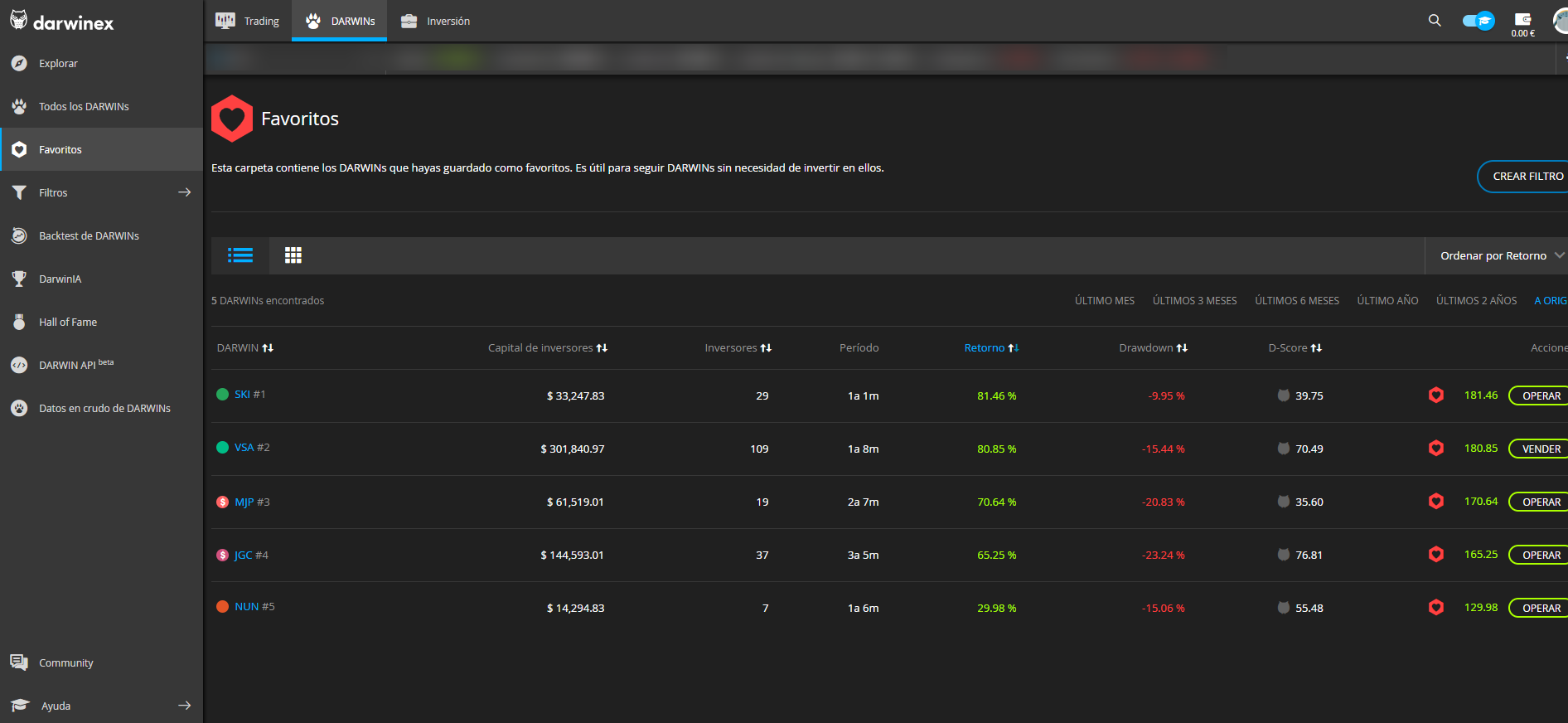Screen dimensions: 1568x723
Task: Open the SKI DARWIN link
Action: (242, 395)
